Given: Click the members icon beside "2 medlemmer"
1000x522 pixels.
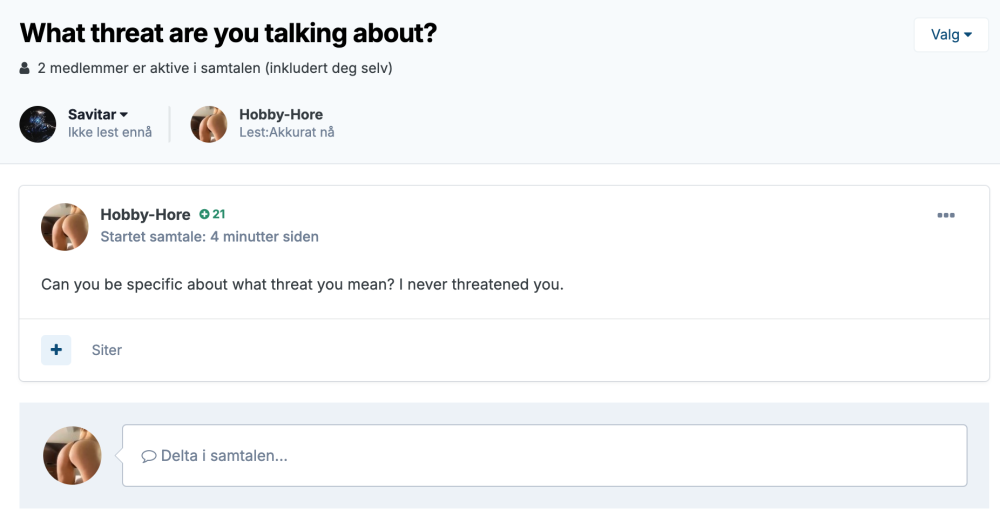Looking at the screenshot, I should tap(25, 69).
